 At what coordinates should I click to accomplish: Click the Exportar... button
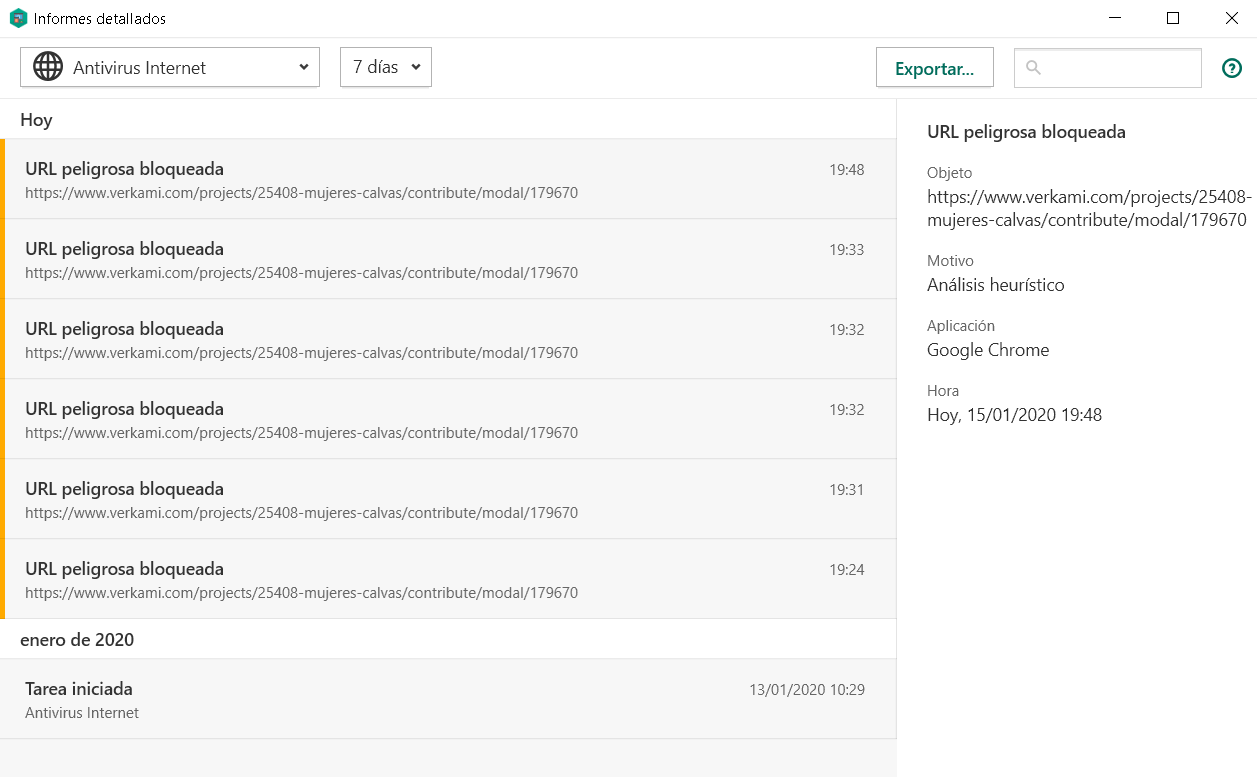point(935,68)
